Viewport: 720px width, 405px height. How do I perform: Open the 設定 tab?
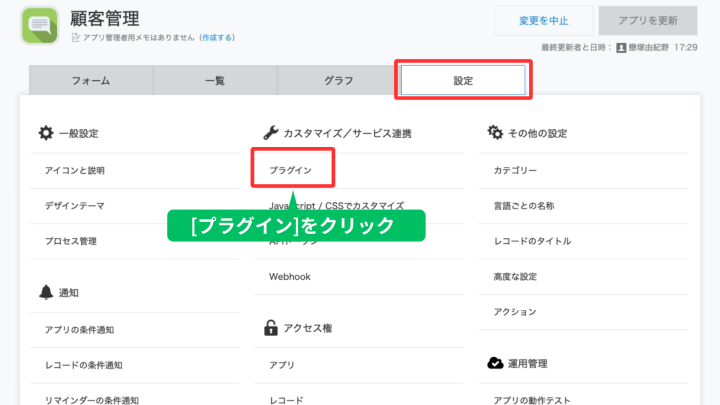pyautogui.click(x=462, y=80)
